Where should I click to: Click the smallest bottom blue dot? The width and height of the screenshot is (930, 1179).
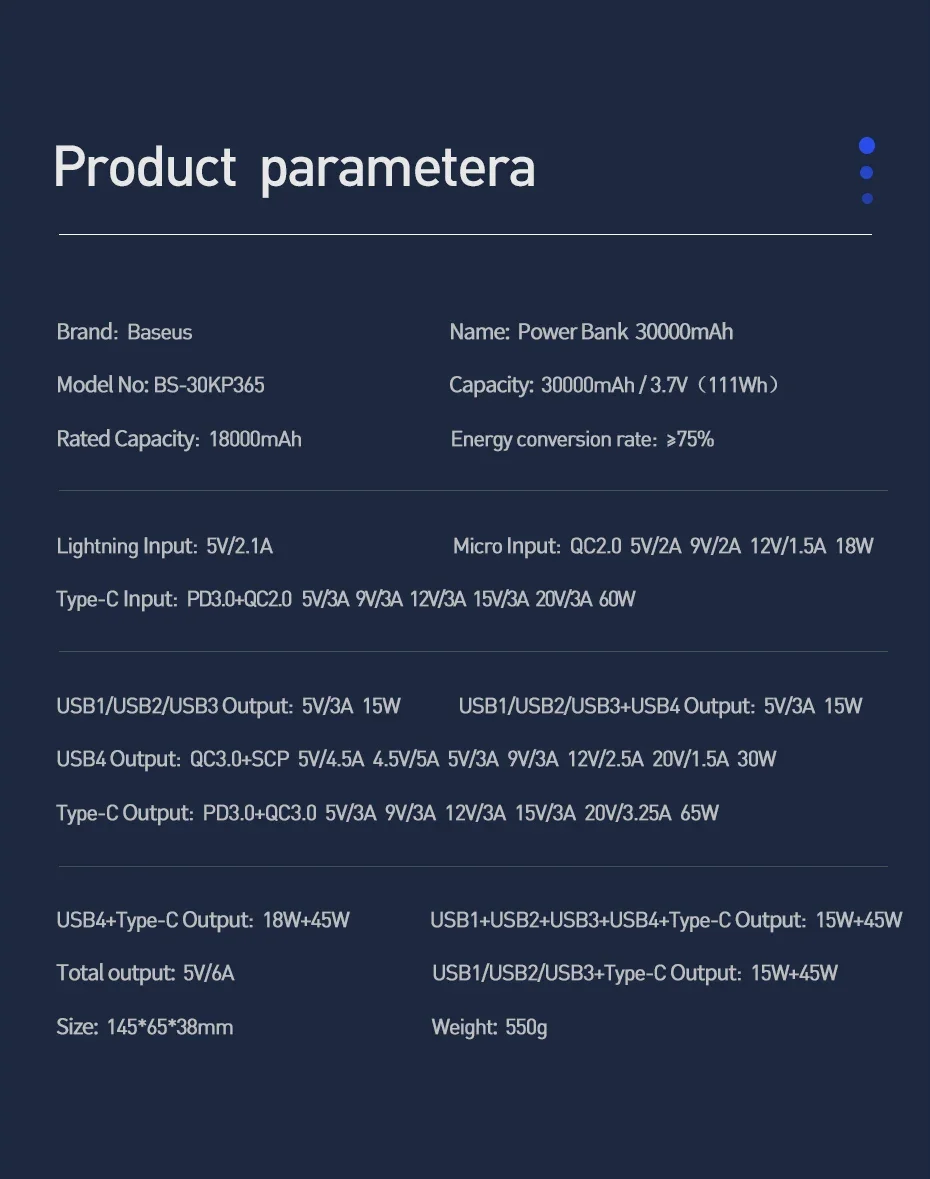point(867,198)
